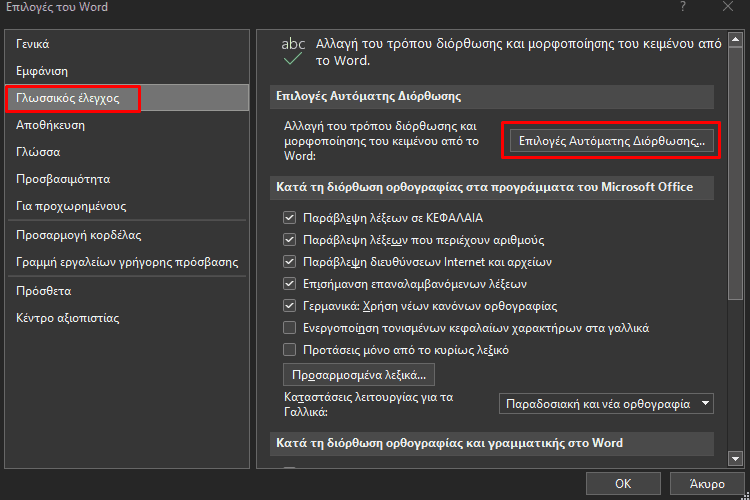Toggle Γερμανικά νέων κανόνων ορθογραφίας checkbox
Image resolution: width=750 pixels, height=500 pixels.
289,306
